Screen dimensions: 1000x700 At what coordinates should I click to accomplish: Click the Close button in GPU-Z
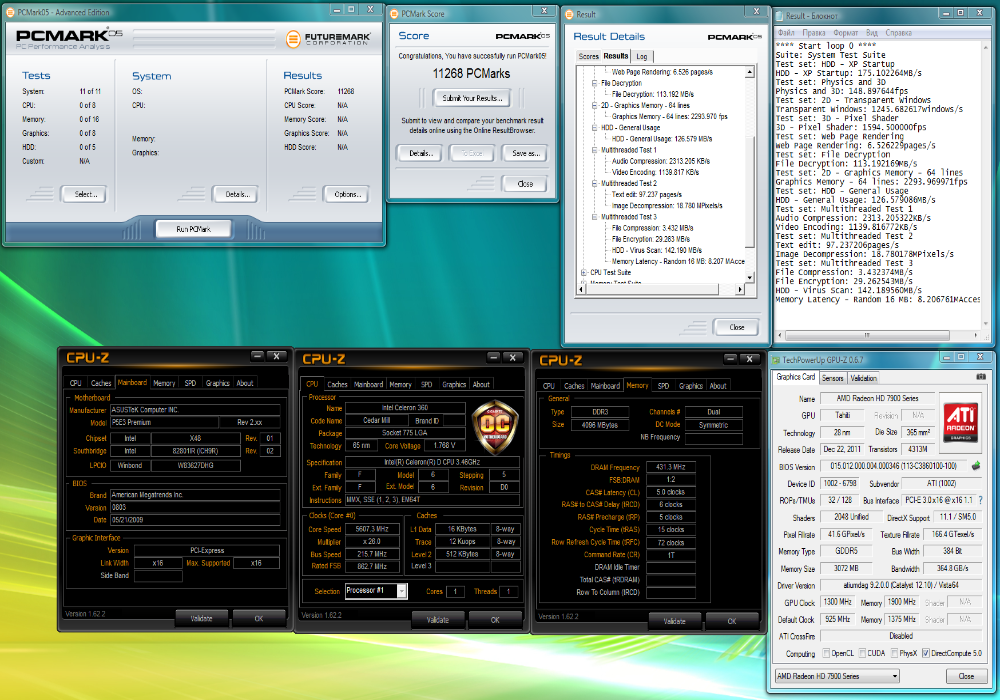966,676
